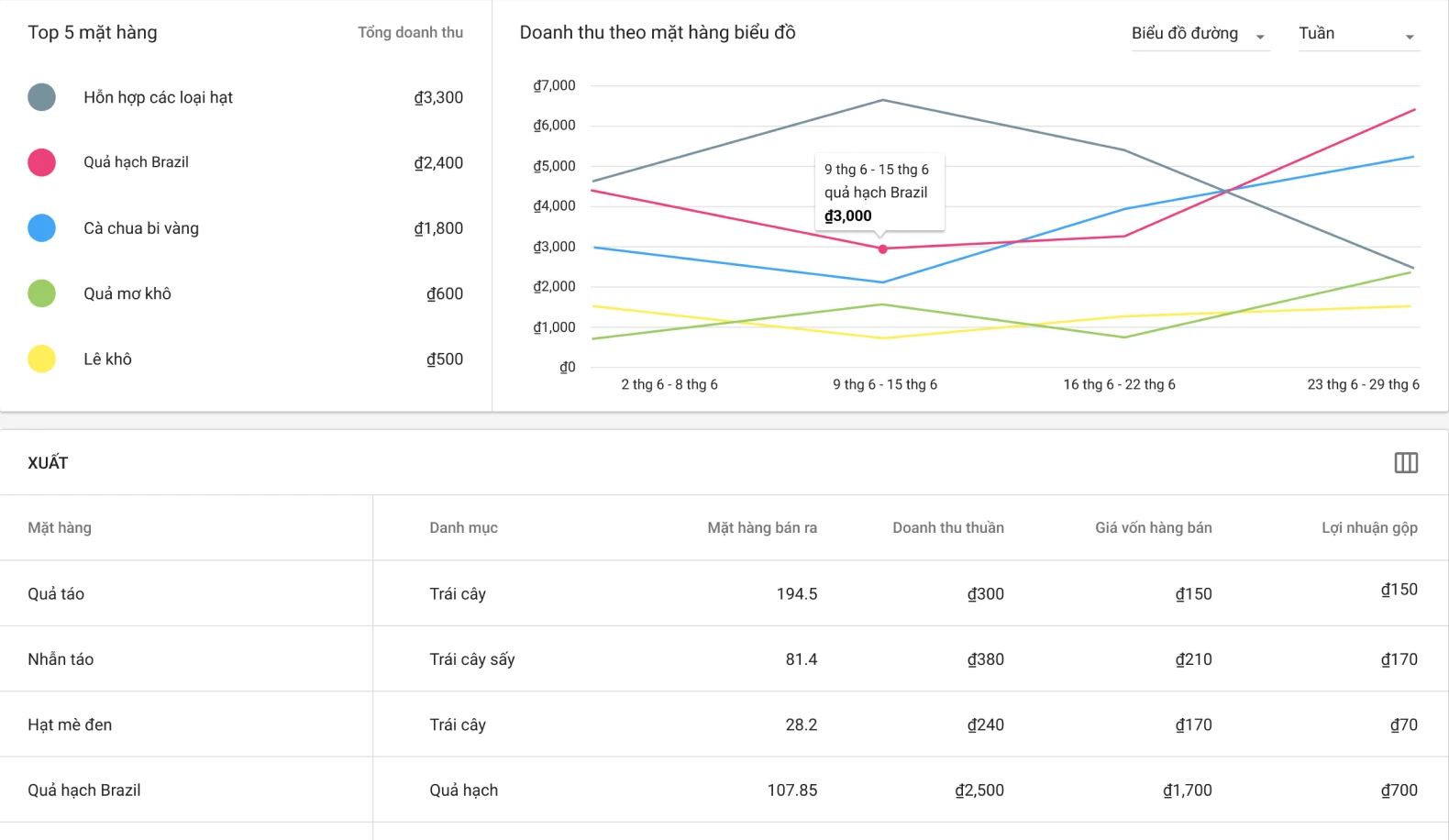Select the Quả táo table row
1449x840 pixels.
56,594
